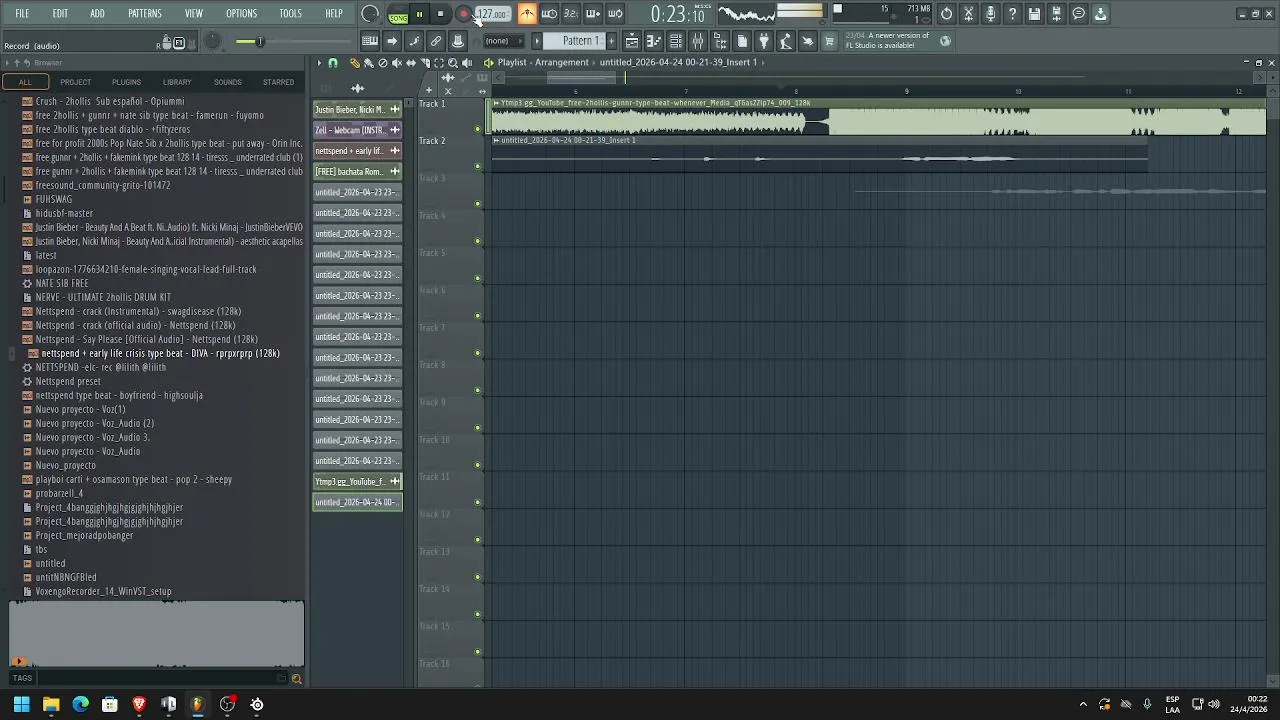
Task: Expand the NATE SIB FREE folder
Action: point(62,283)
